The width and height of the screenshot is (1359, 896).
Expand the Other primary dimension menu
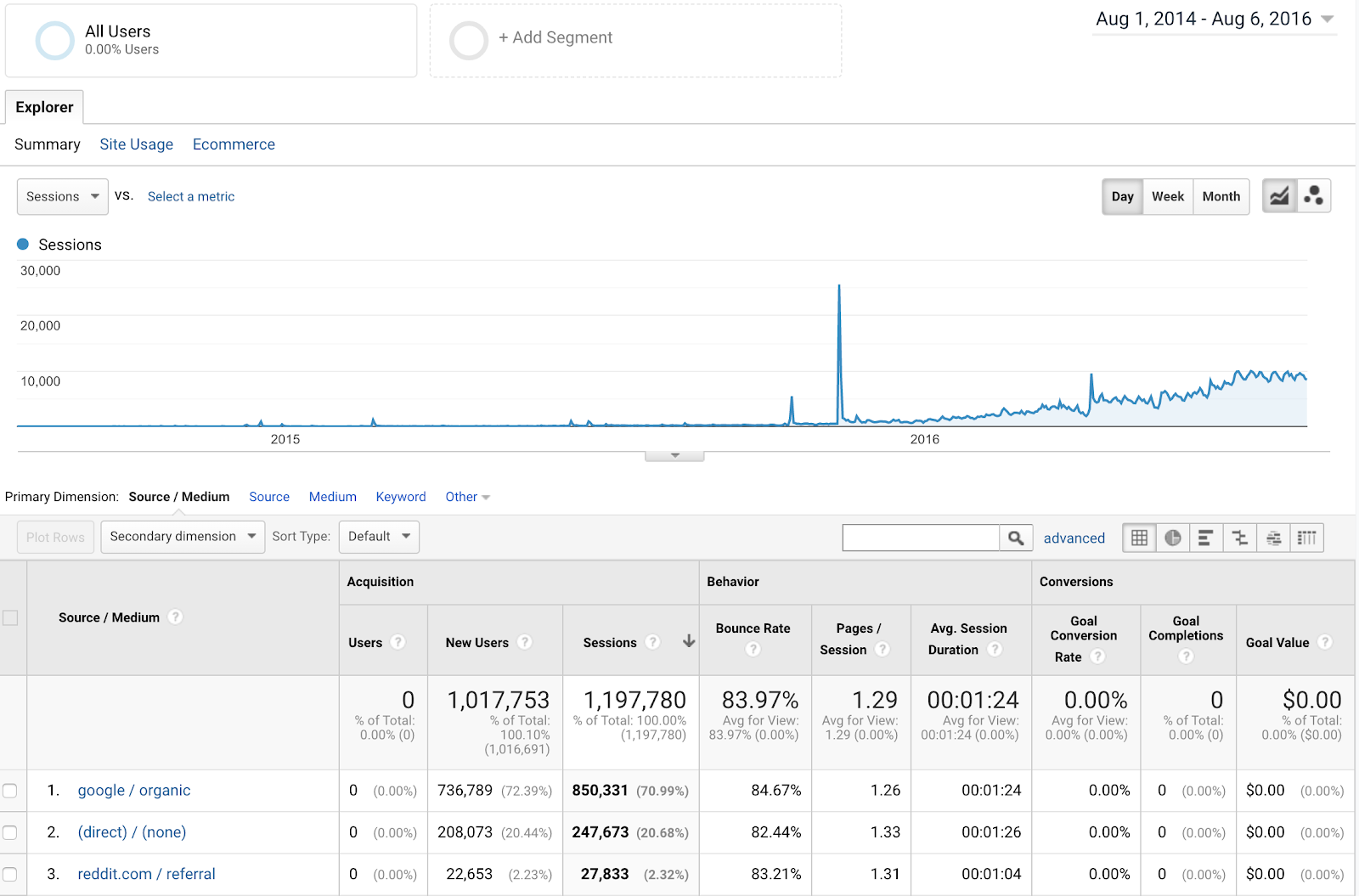[x=467, y=497]
